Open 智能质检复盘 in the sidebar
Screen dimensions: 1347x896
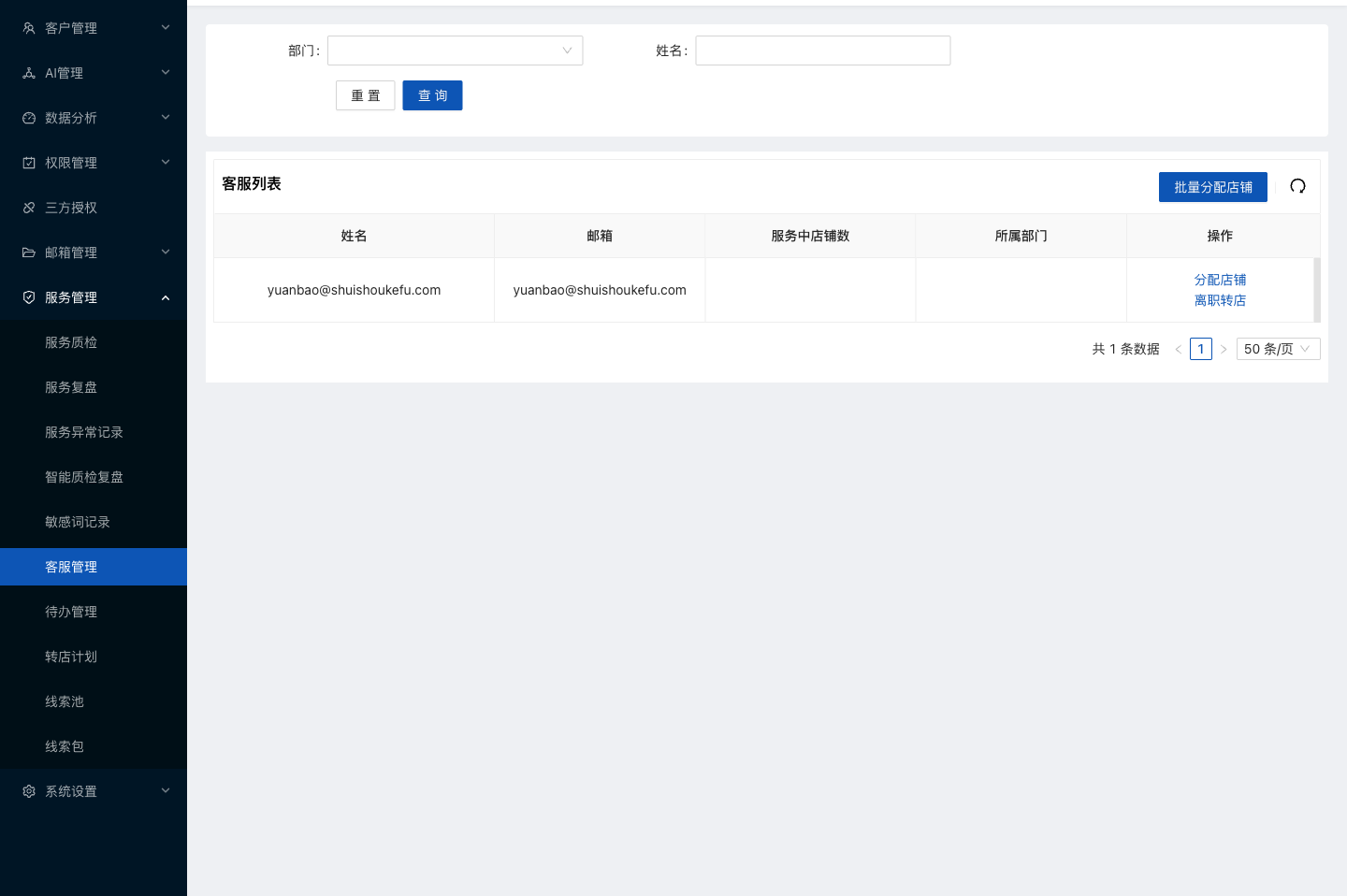point(94,477)
